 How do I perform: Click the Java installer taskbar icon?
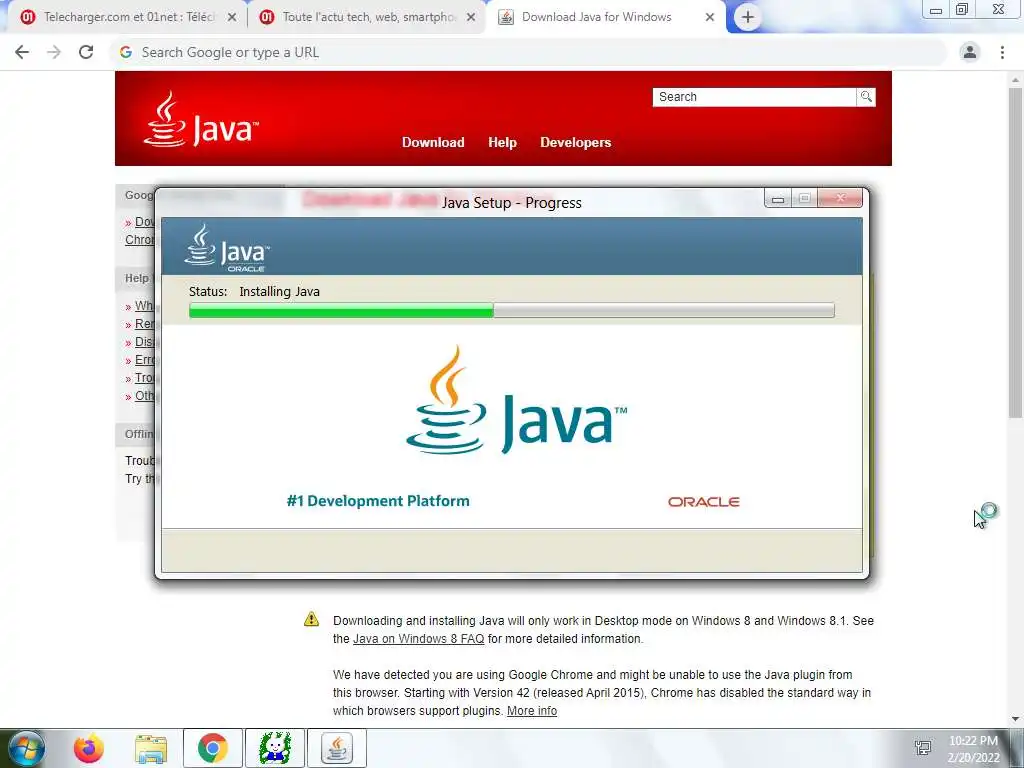click(x=337, y=748)
